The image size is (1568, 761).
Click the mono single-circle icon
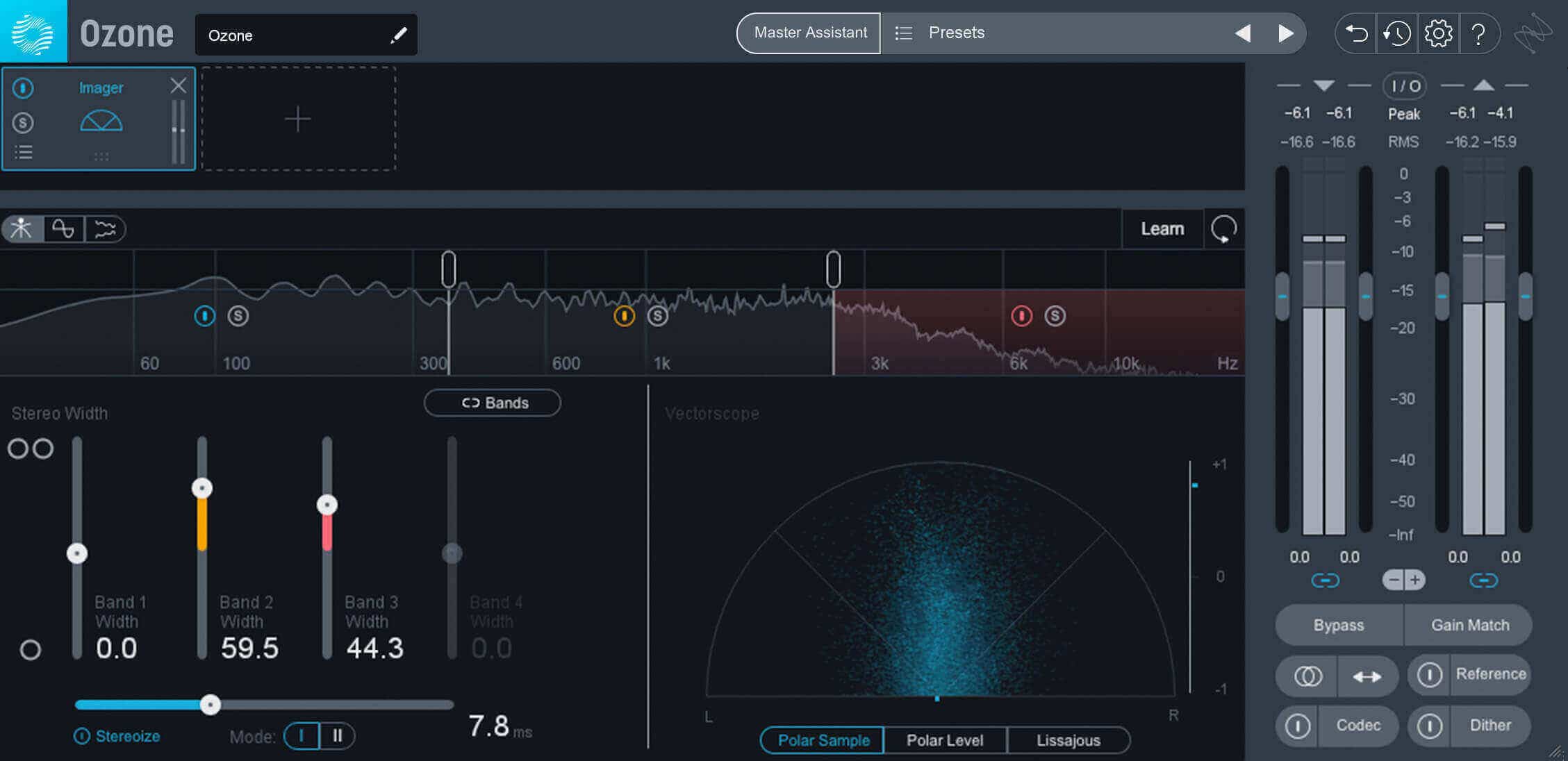pyautogui.click(x=30, y=650)
